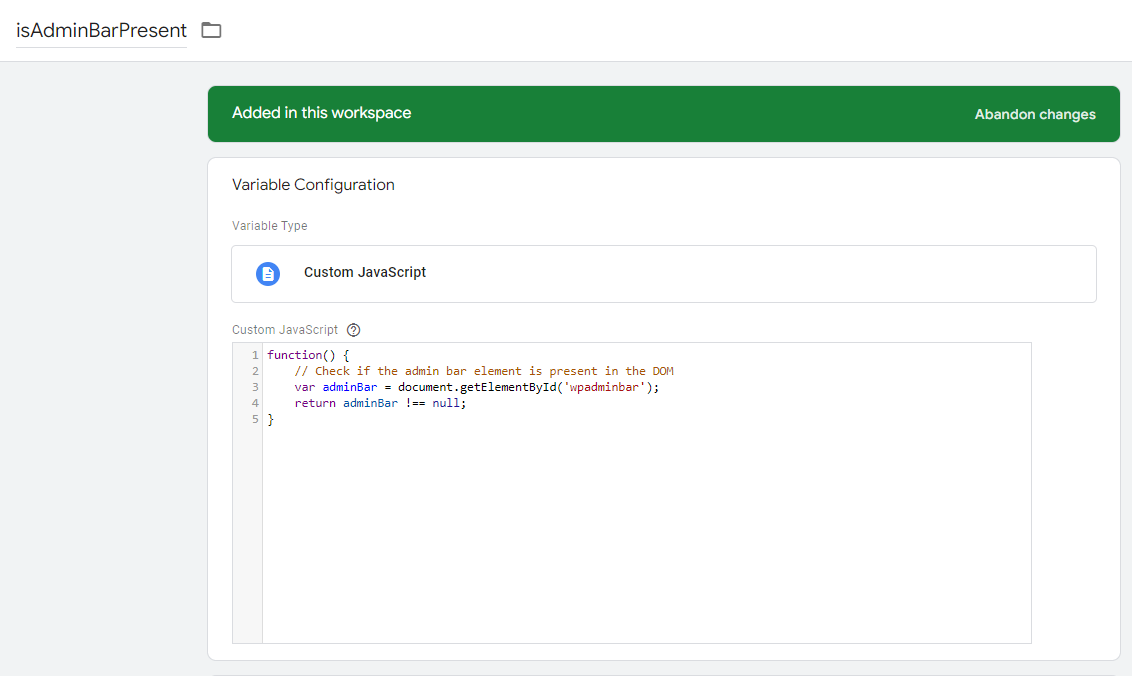Screen dimensions: 1132x676
Task: Place cursor on the return adminBar line
Action: (x=380, y=403)
